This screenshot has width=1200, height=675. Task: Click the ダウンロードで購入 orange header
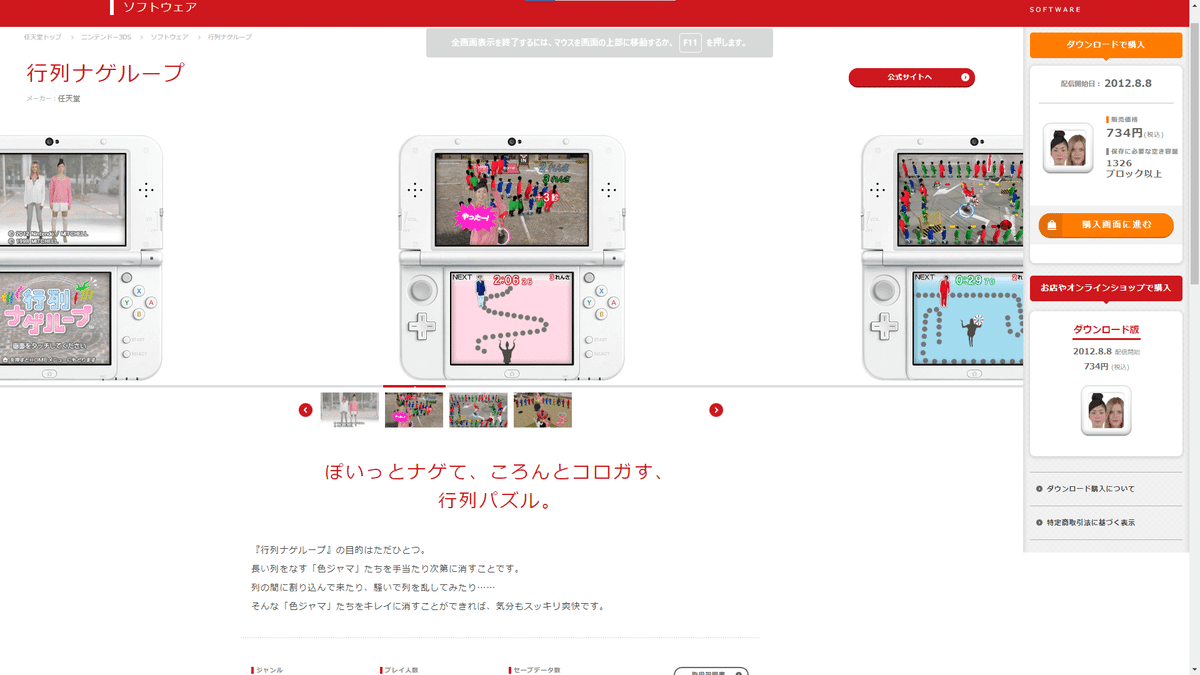pyautogui.click(x=1106, y=45)
